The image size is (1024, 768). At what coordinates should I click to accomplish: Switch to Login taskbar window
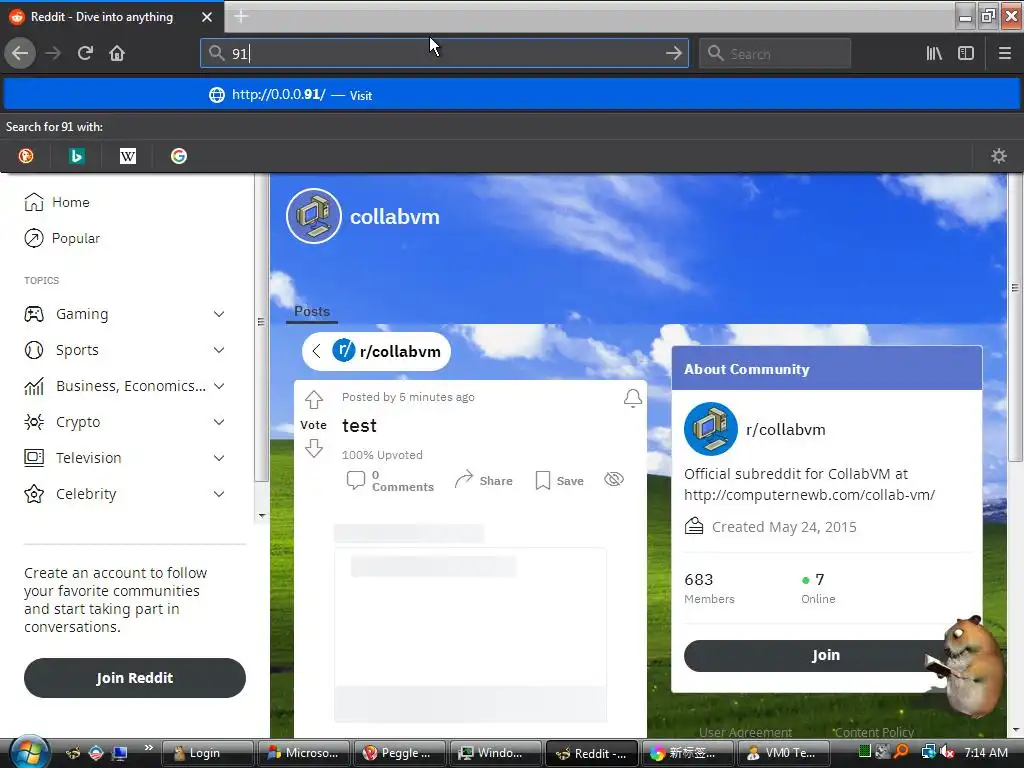point(207,753)
